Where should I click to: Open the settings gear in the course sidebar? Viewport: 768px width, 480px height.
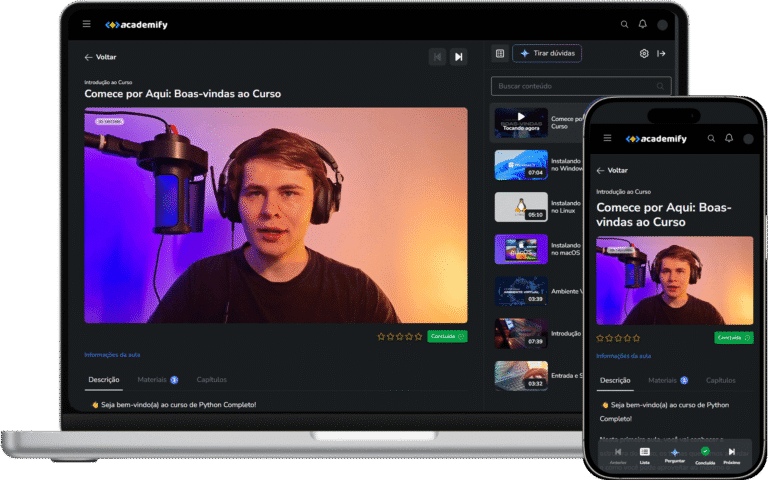click(644, 54)
